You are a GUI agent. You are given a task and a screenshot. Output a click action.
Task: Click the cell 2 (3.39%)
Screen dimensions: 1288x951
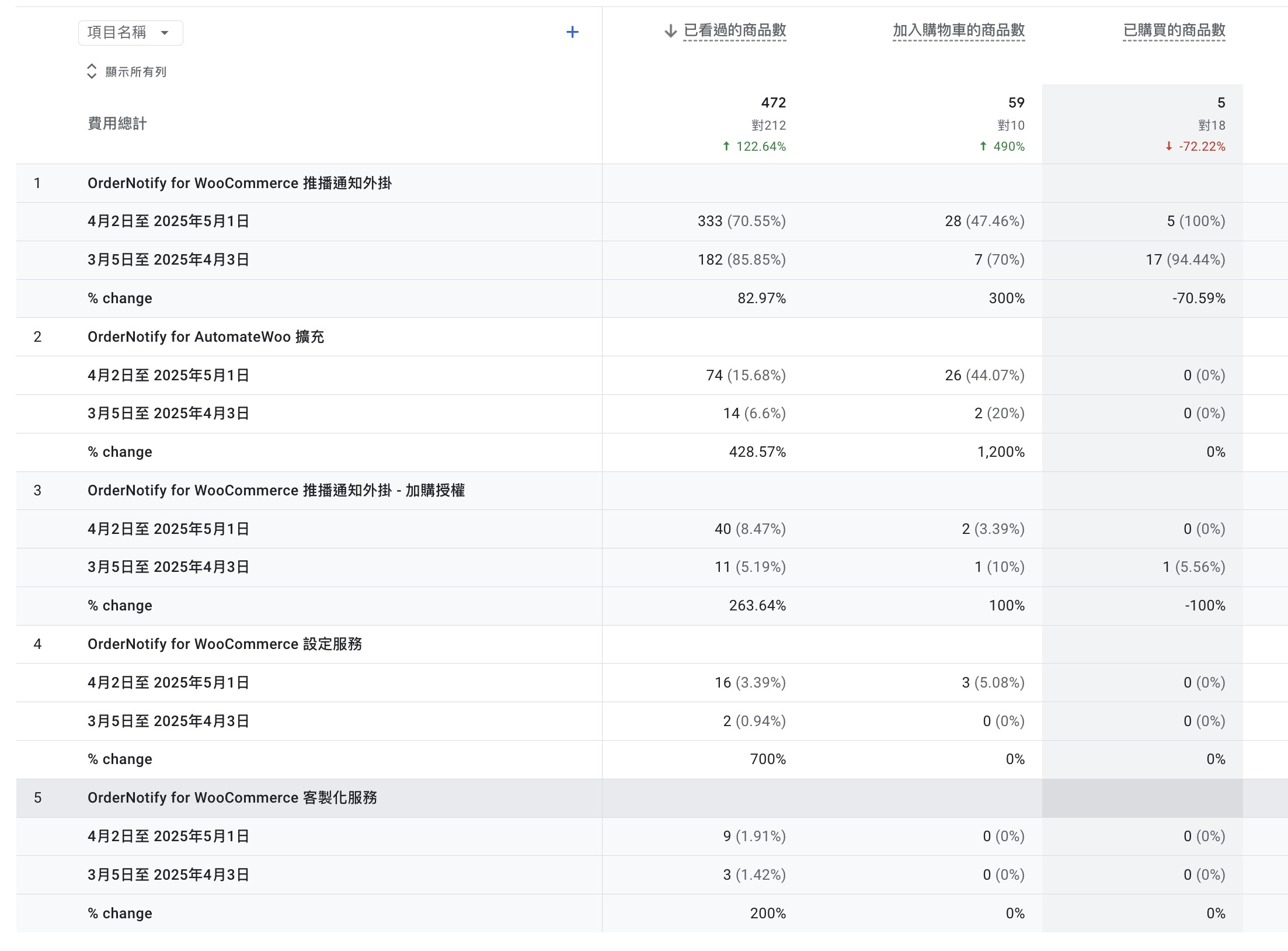coord(993,529)
